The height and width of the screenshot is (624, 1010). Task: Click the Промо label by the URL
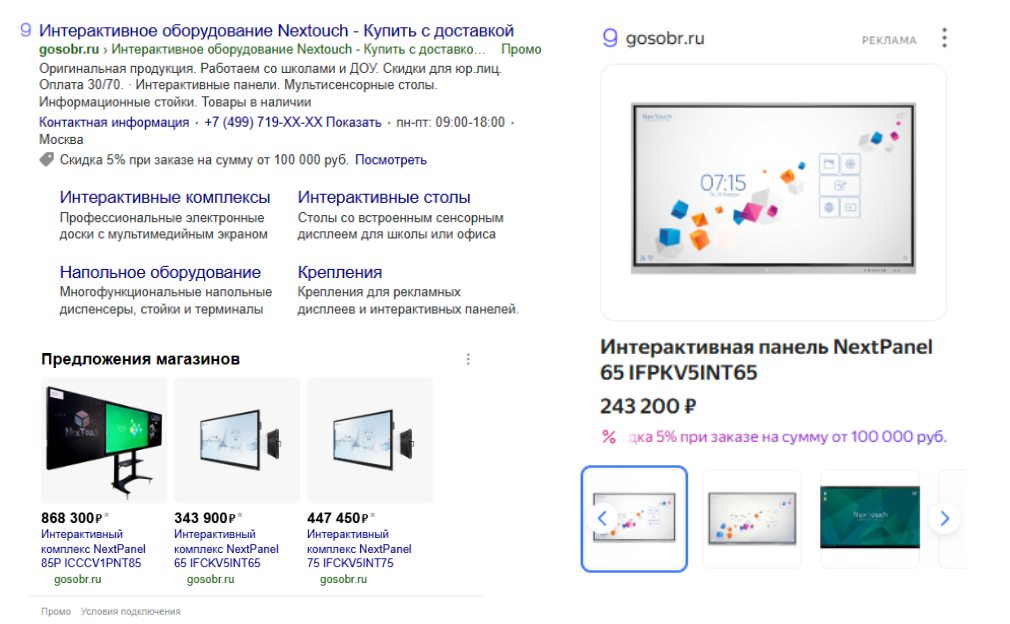coord(521,50)
